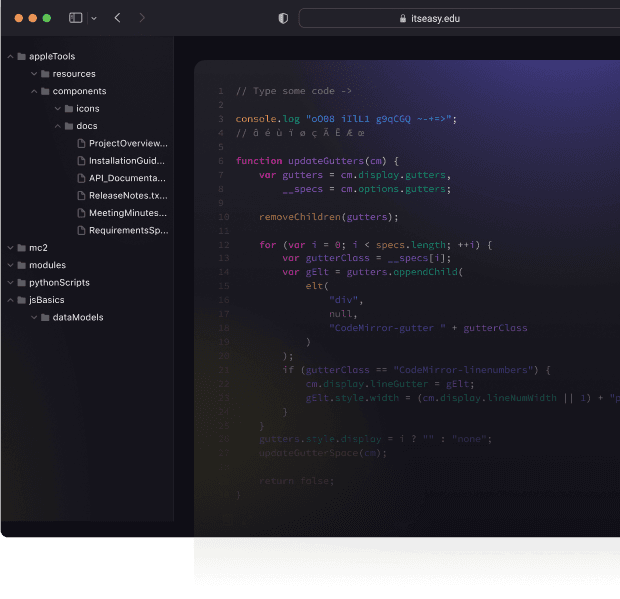Collapse the components folder chevron
Viewport: 620px width, 599px height.
(34, 91)
